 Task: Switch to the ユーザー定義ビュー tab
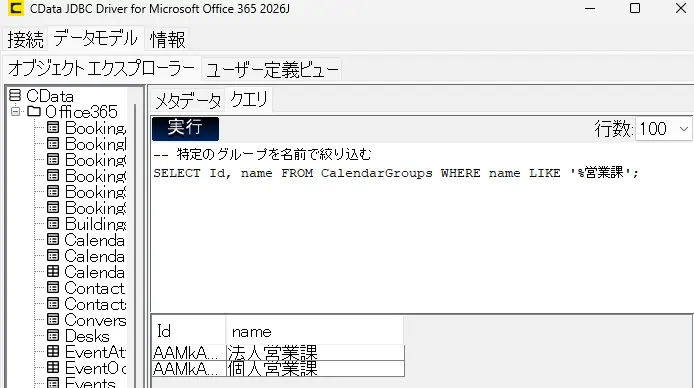point(272,69)
